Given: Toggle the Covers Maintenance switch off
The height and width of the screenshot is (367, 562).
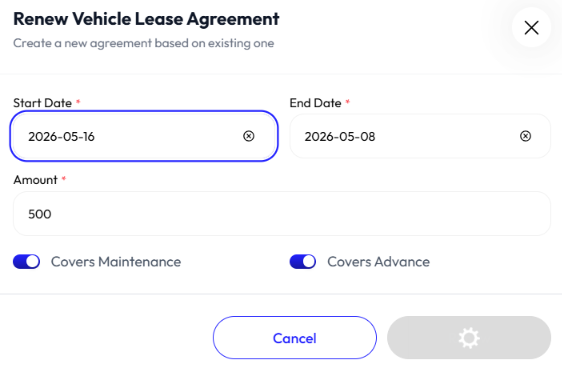Looking at the screenshot, I should point(27,262).
